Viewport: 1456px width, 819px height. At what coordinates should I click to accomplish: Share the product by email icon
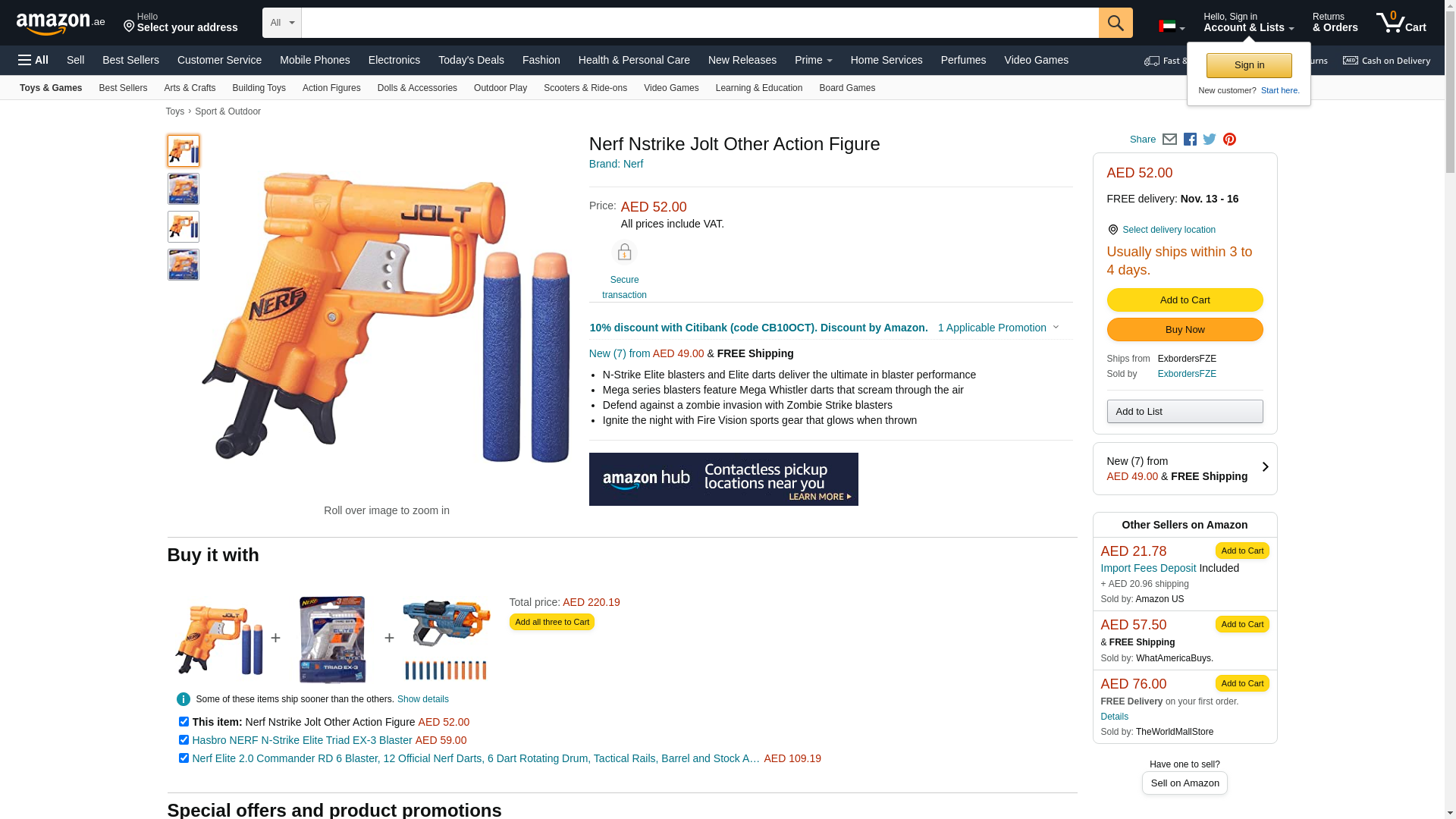[1169, 140]
